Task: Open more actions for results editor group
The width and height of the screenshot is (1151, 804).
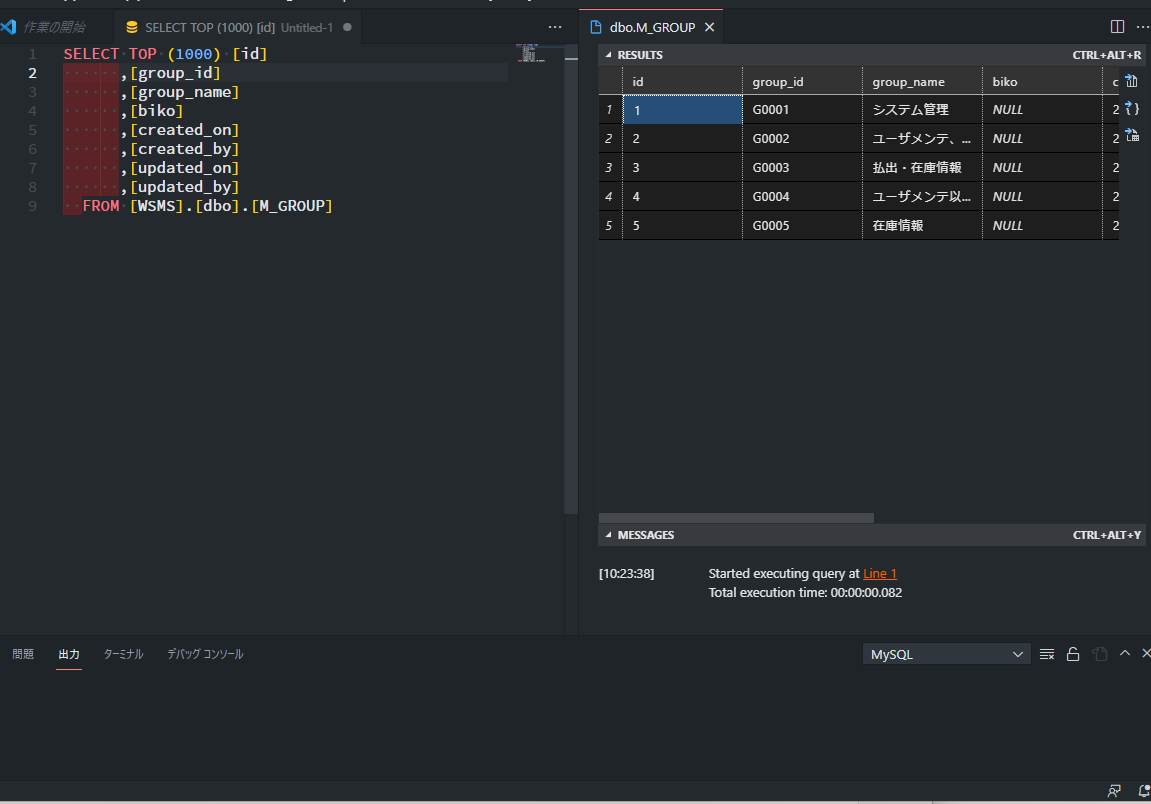Action: click(1143, 27)
